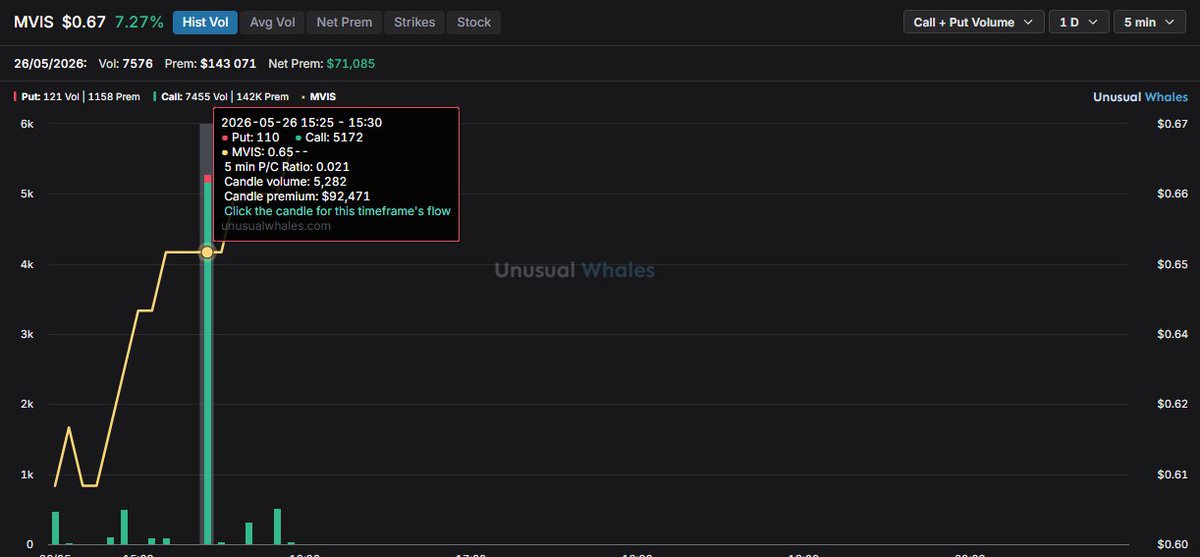This screenshot has width=1200, height=557.
Task: Click the 26/05/2026 date label
Action: click(51, 63)
